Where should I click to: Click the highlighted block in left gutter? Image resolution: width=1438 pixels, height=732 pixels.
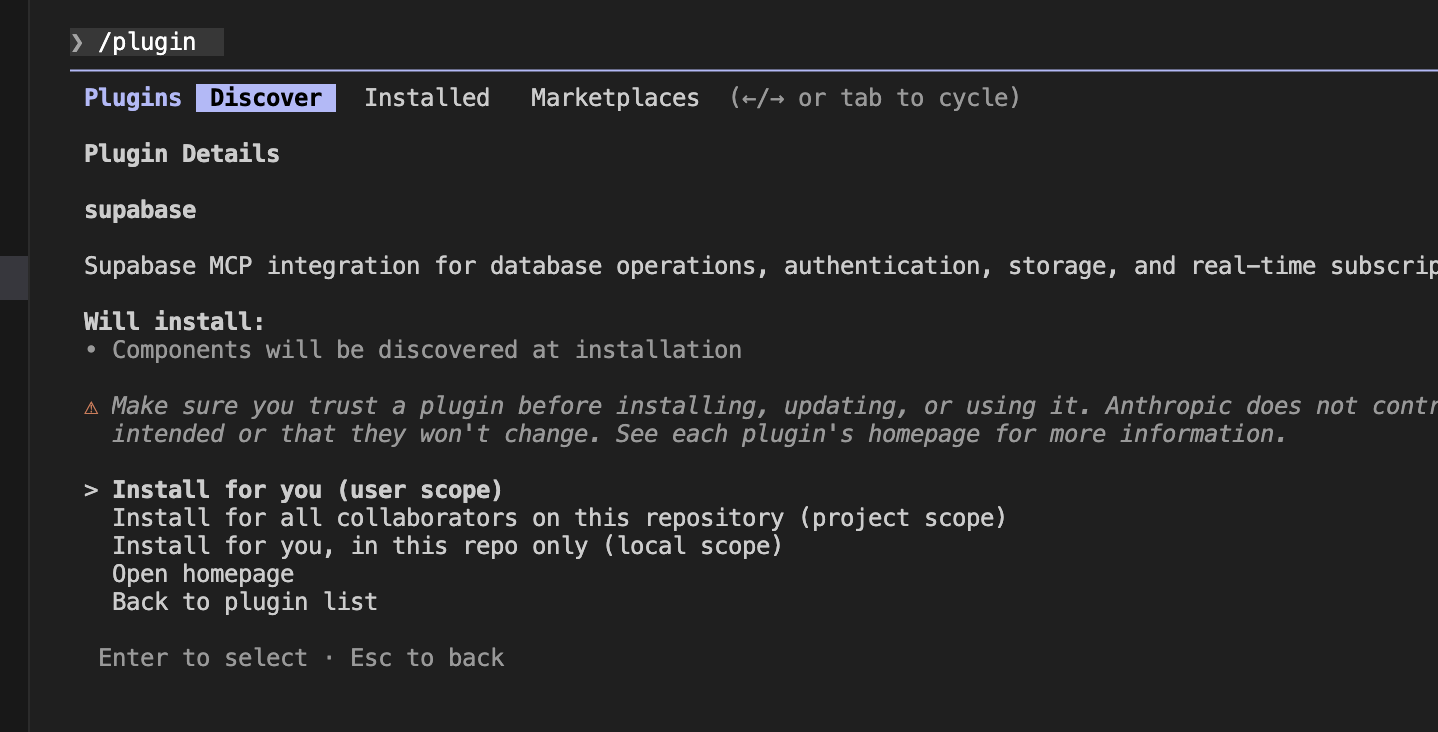pos(14,277)
